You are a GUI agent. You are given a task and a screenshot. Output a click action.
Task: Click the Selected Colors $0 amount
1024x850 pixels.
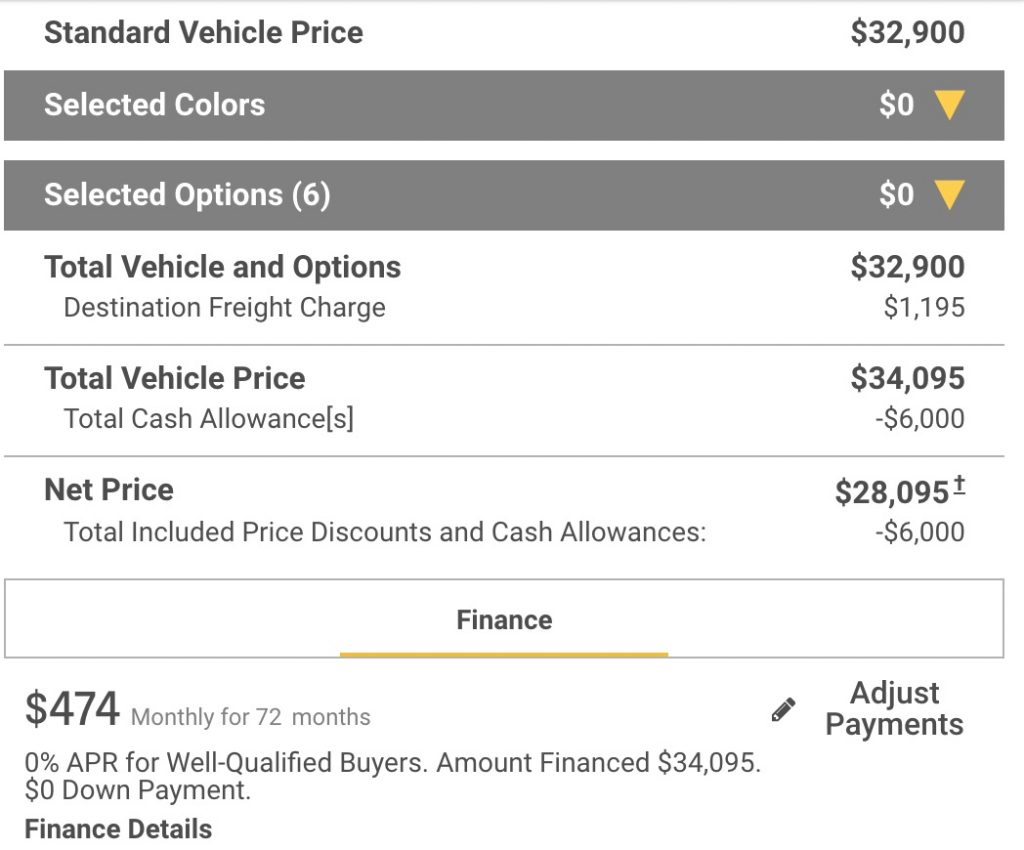tap(896, 105)
